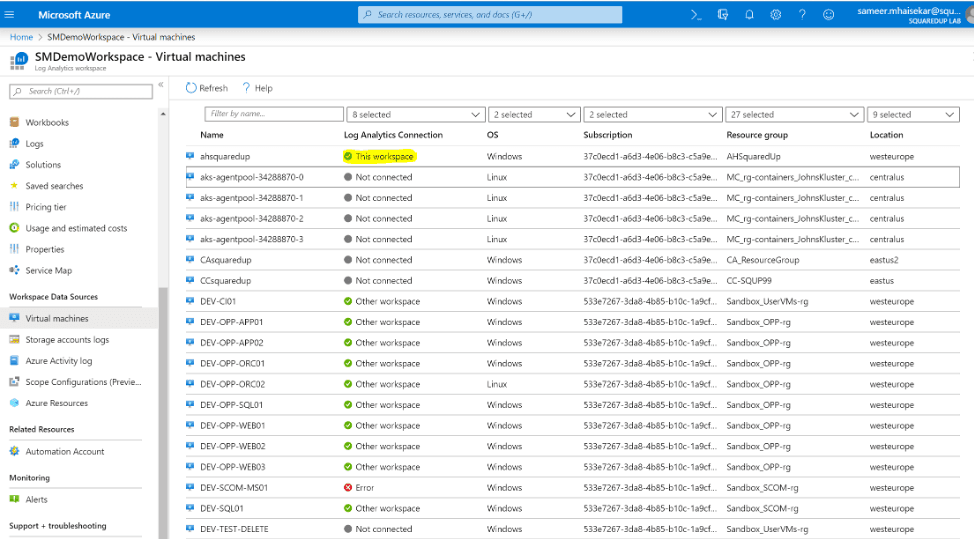The image size is (974, 539).
Task: Open portal settings gear icon
Action: (776, 15)
